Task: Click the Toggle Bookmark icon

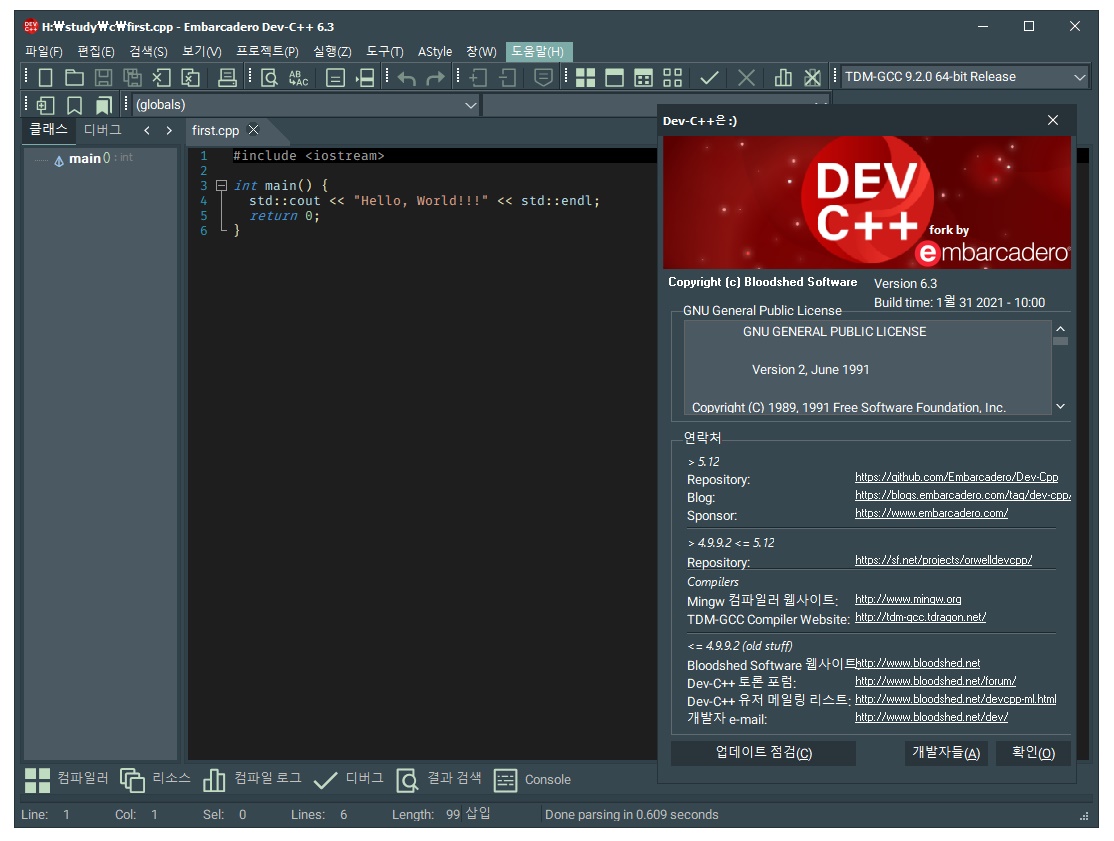Action: pos(75,105)
